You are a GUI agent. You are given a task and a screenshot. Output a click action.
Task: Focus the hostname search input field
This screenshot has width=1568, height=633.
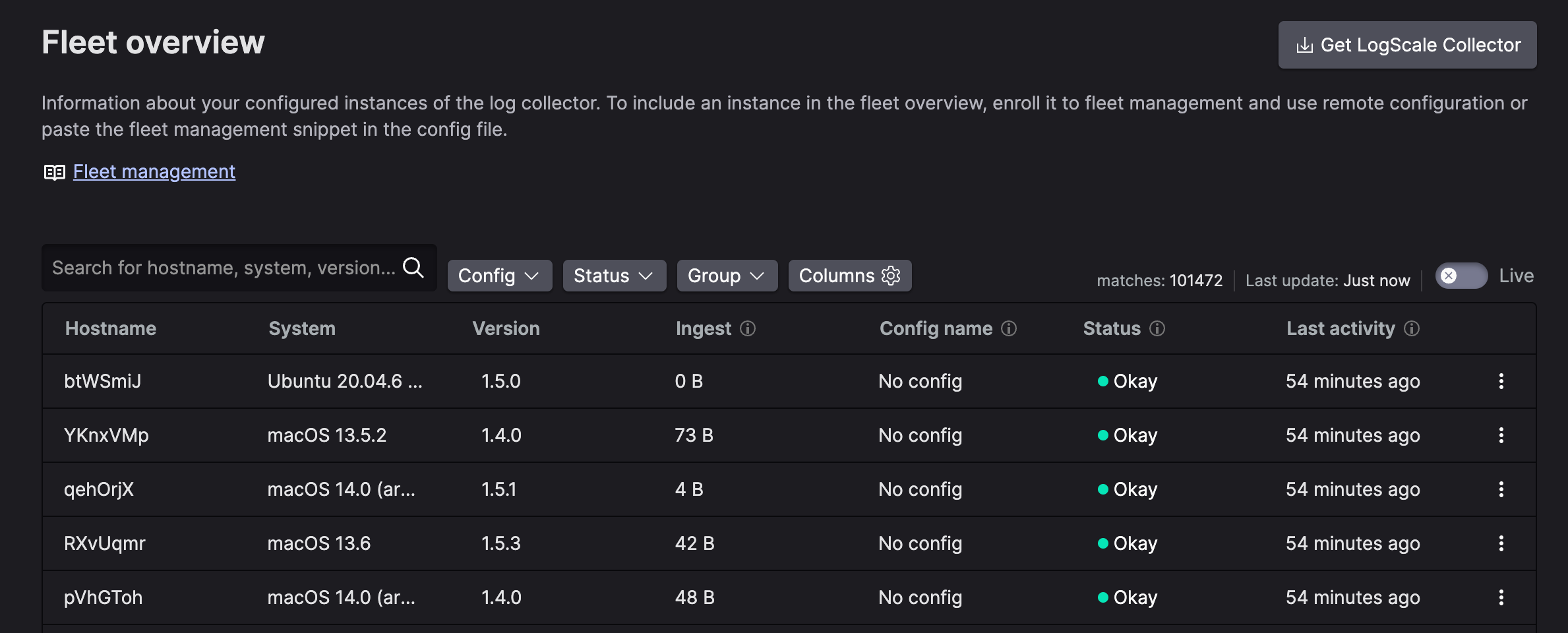point(223,268)
